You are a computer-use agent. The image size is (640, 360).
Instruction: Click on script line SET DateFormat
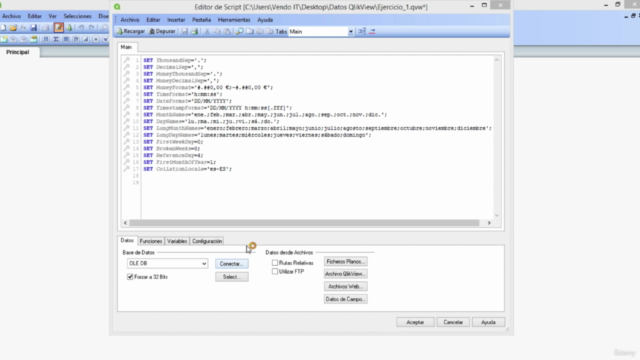(x=188, y=101)
